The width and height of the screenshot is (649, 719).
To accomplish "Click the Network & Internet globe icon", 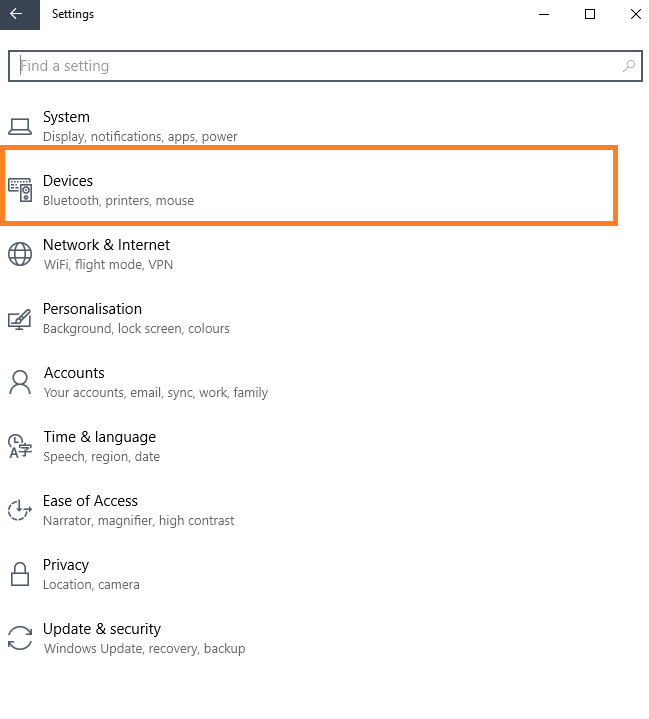I will tap(20, 254).
